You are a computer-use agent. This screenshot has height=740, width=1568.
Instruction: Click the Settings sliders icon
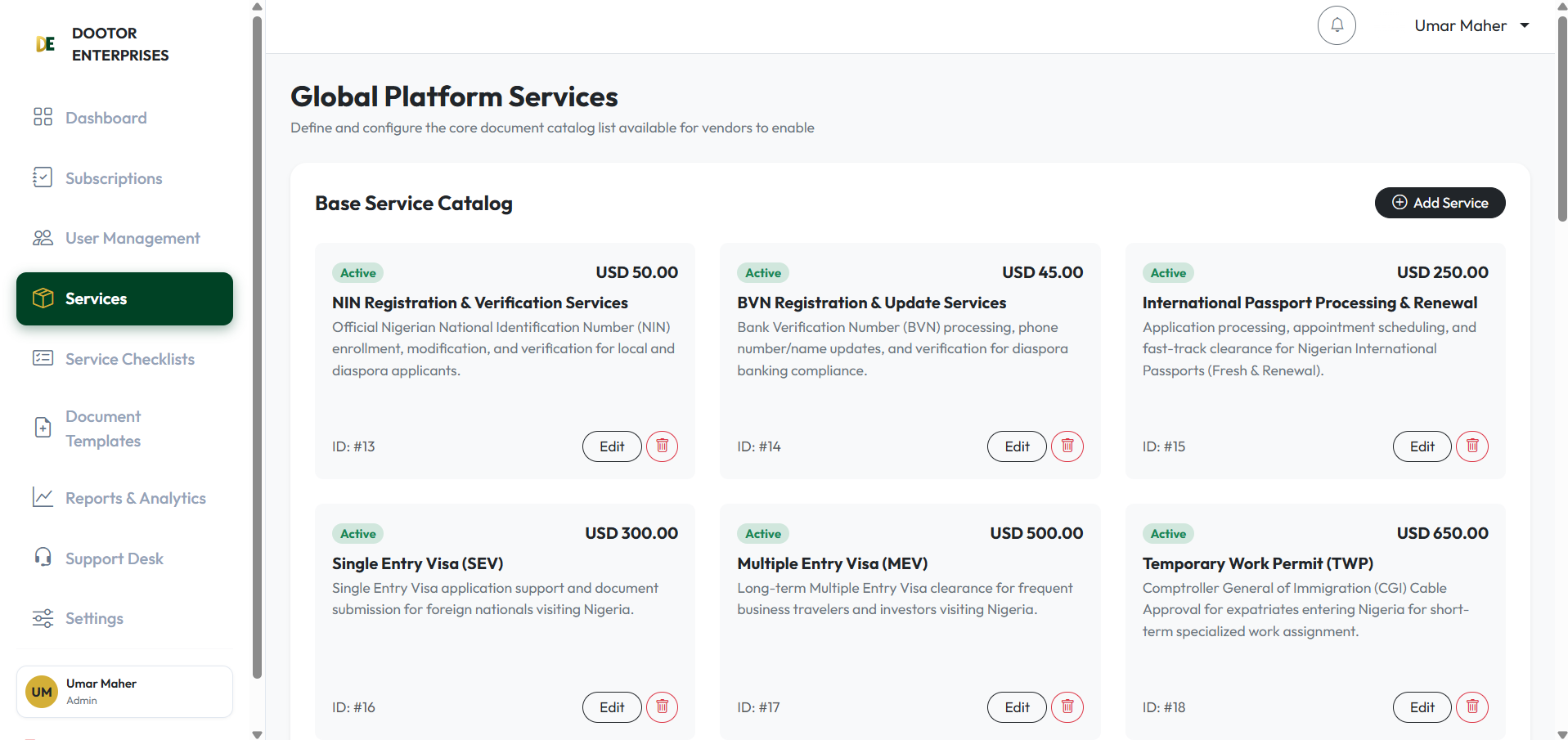pos(43,618)
